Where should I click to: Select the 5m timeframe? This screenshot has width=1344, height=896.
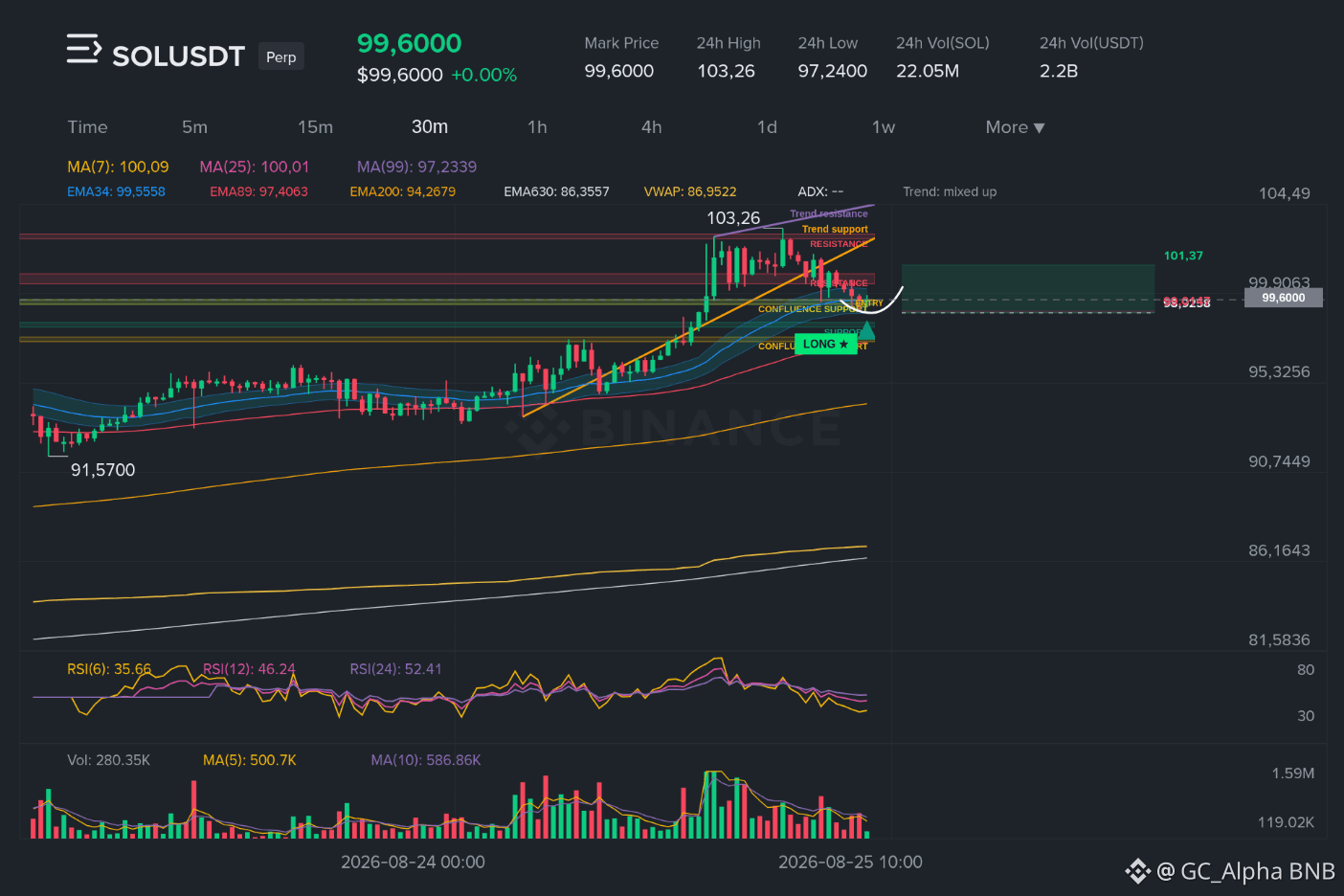pos(194,127)
